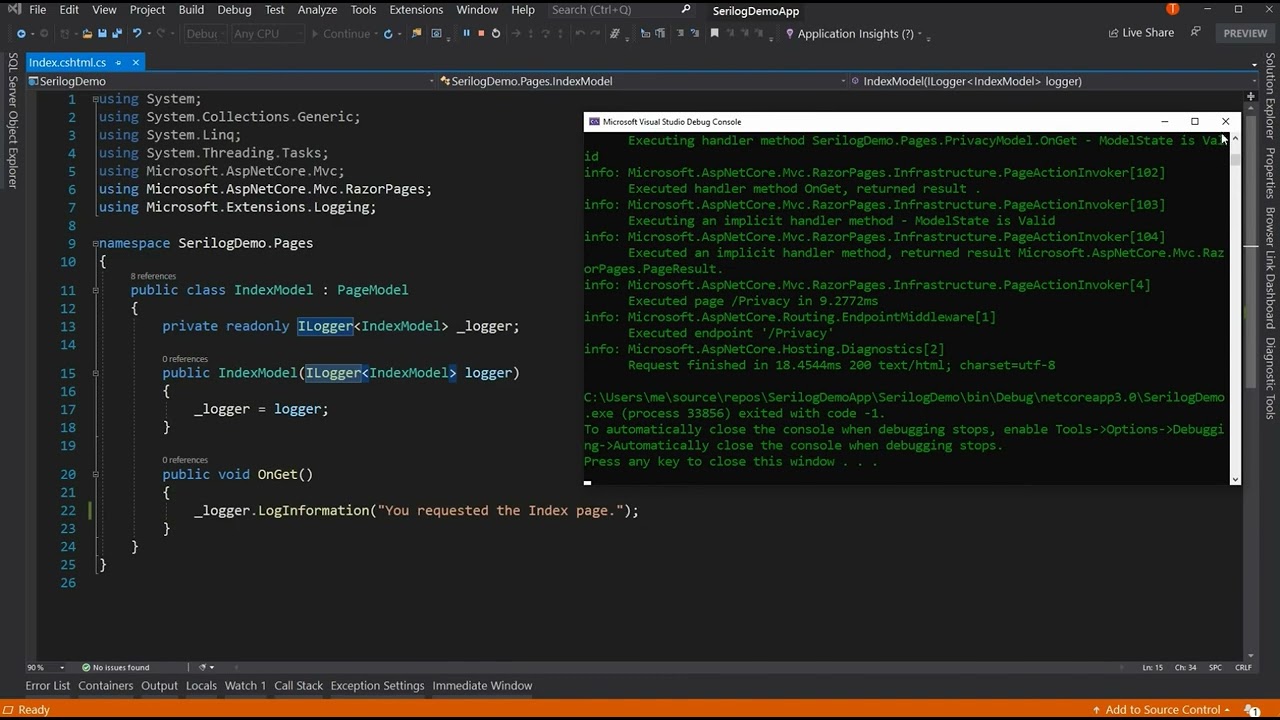Toggle a bookmark with the bookmark icon
Screen dimensions: 1280x720
[714, 34]
